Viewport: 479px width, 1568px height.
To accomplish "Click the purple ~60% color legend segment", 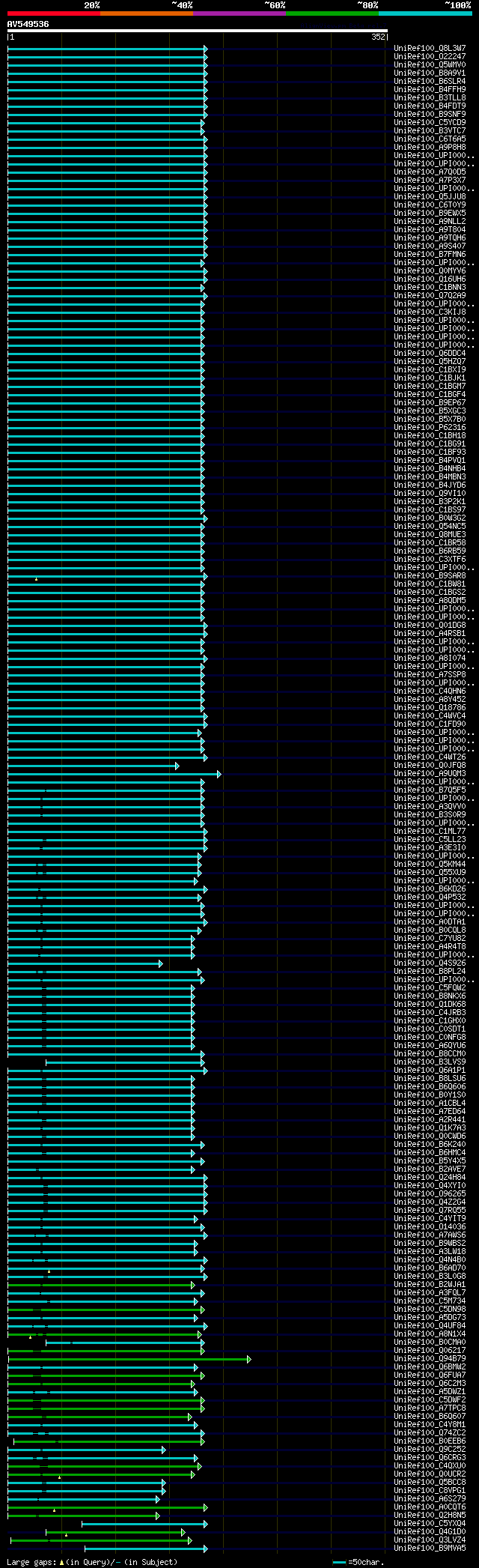I will (x=239, y=13).
